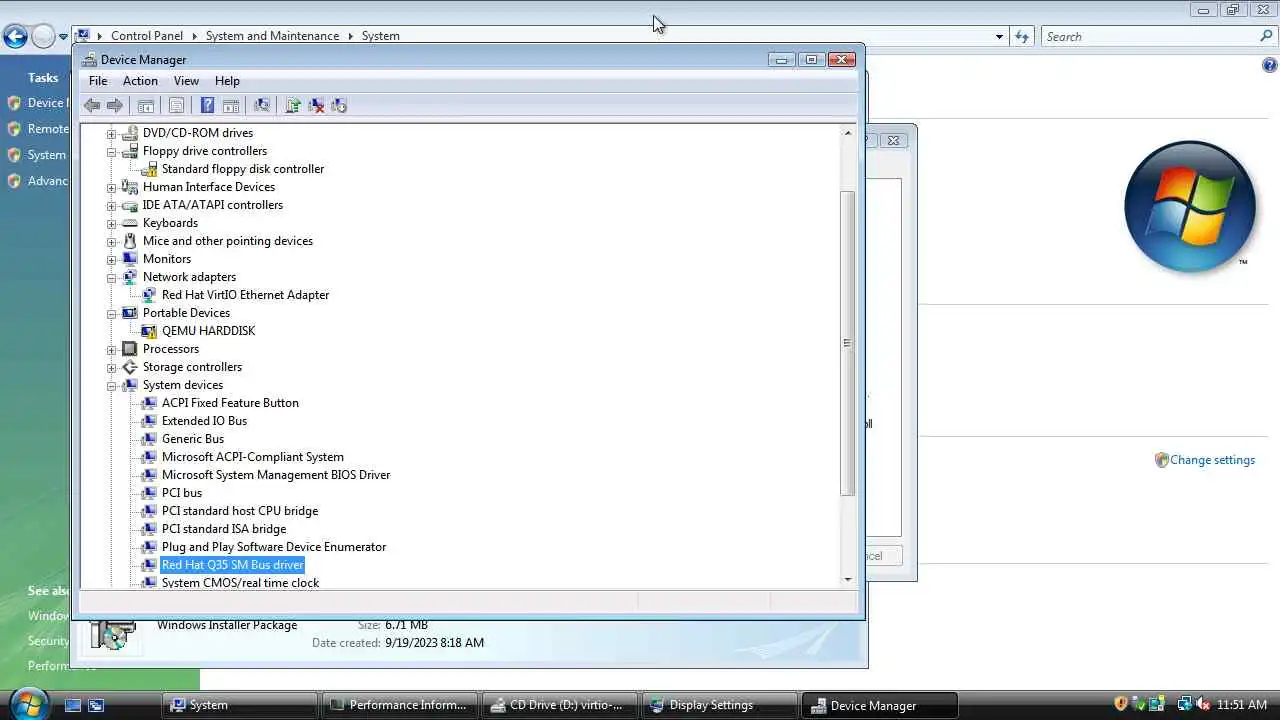This screenshot has width=1280, height=720.
Task: Click the Uninstall device icon with red X
Action: (316, 105)
